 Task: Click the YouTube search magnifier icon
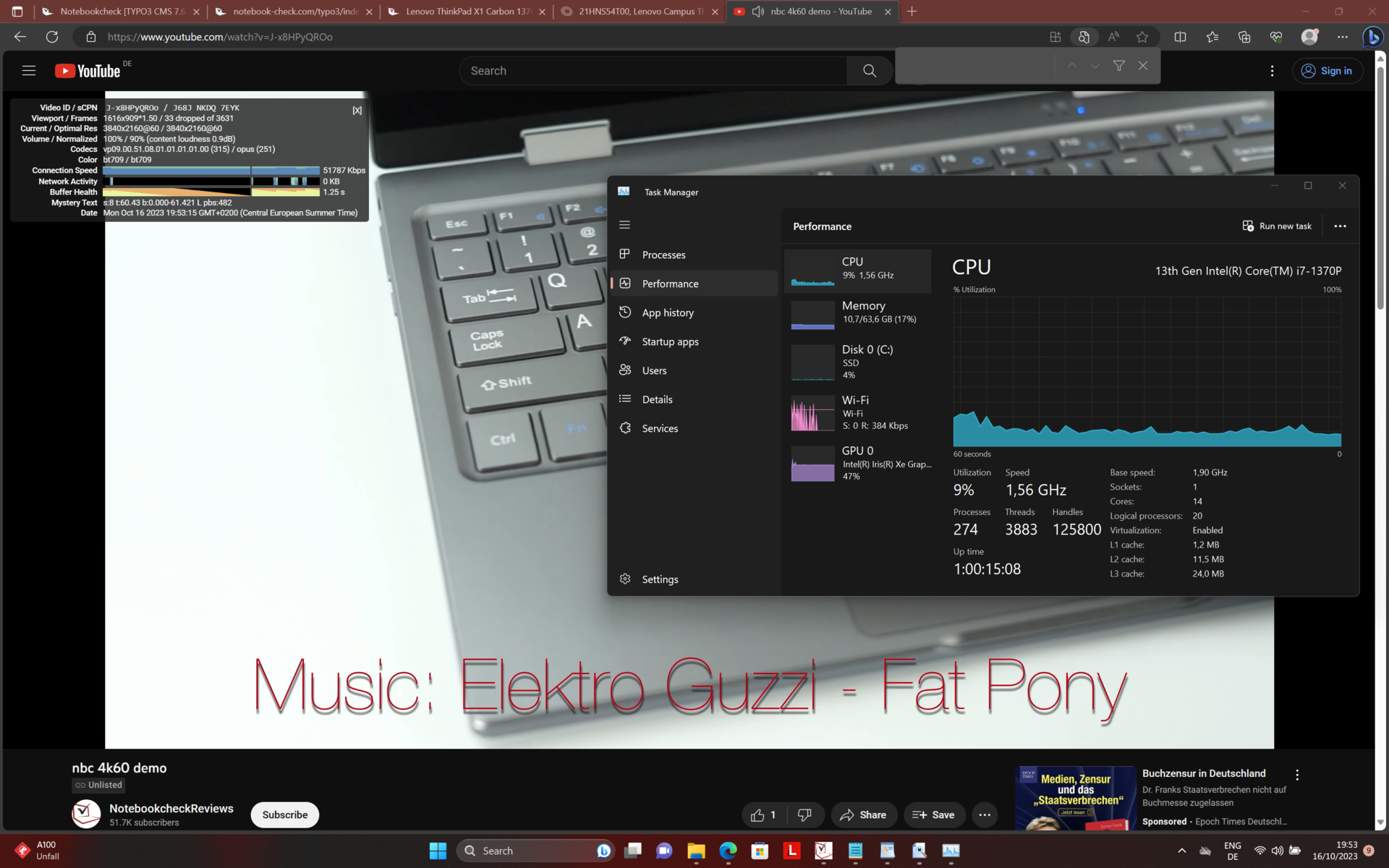pos(870,71)
